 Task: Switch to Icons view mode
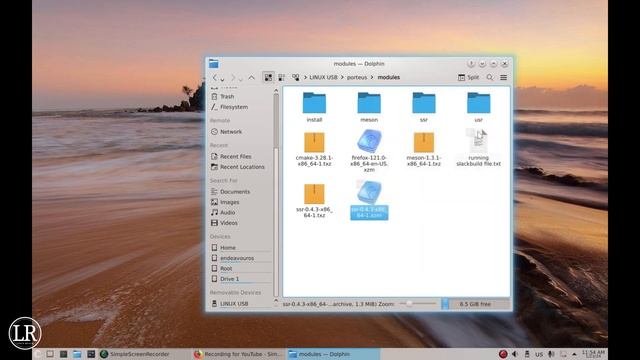[x=268, y=77]
